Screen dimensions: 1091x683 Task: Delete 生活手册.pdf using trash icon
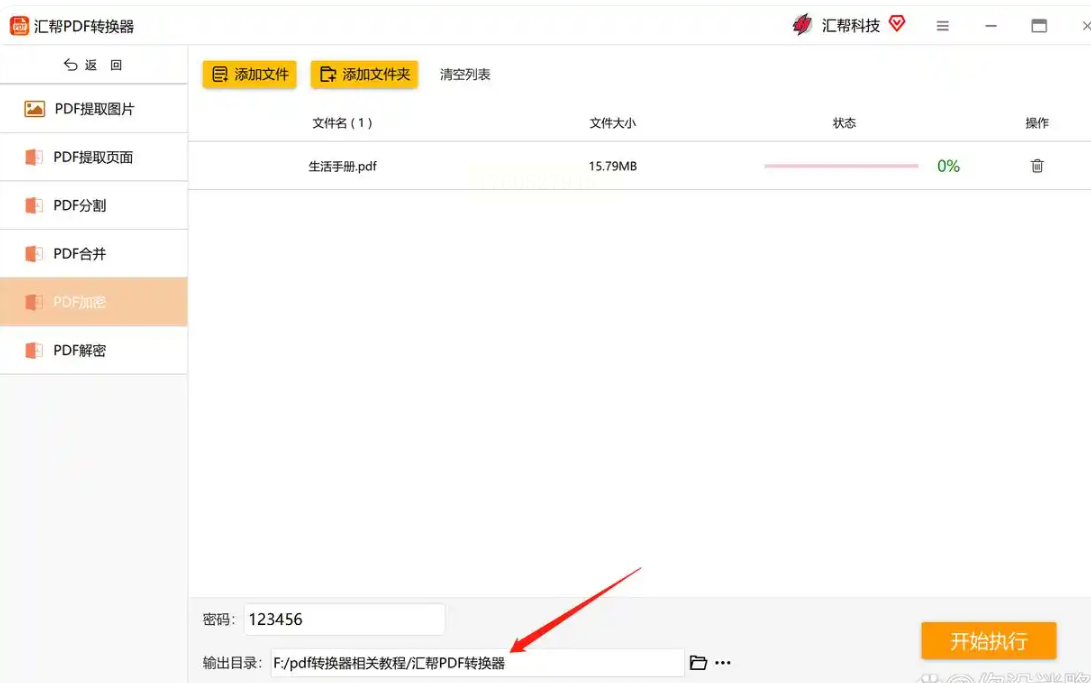pyautogui.click(x=1037, y=166)
